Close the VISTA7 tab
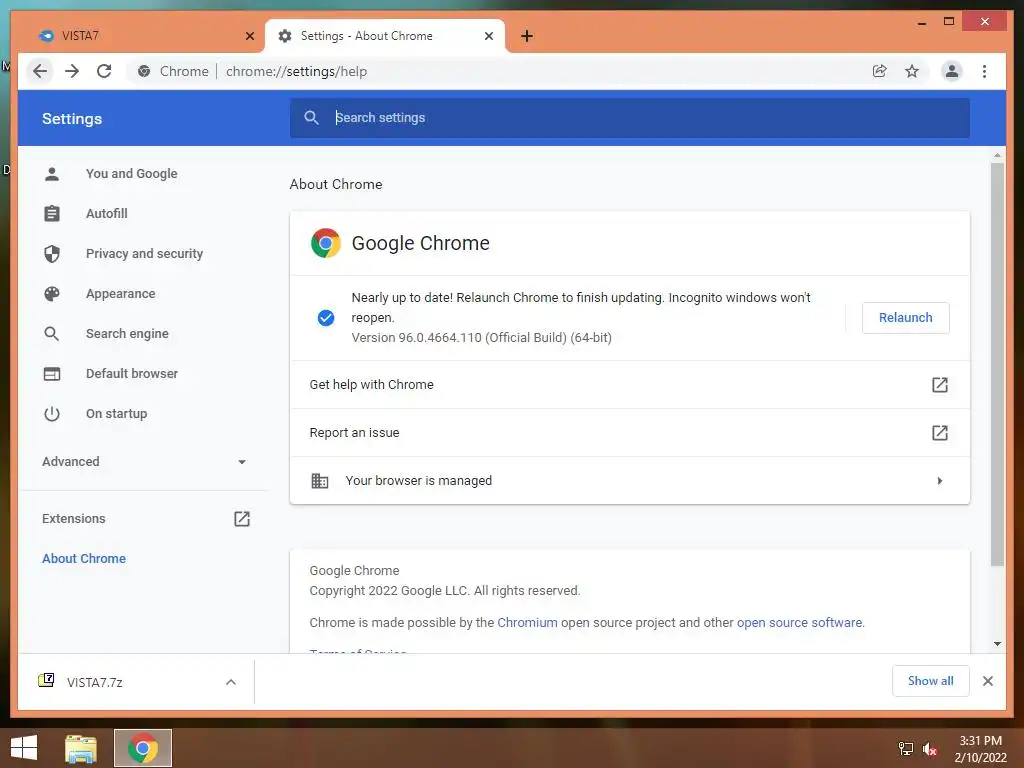Screen dimensions: 1024x768 coord(249,36)
